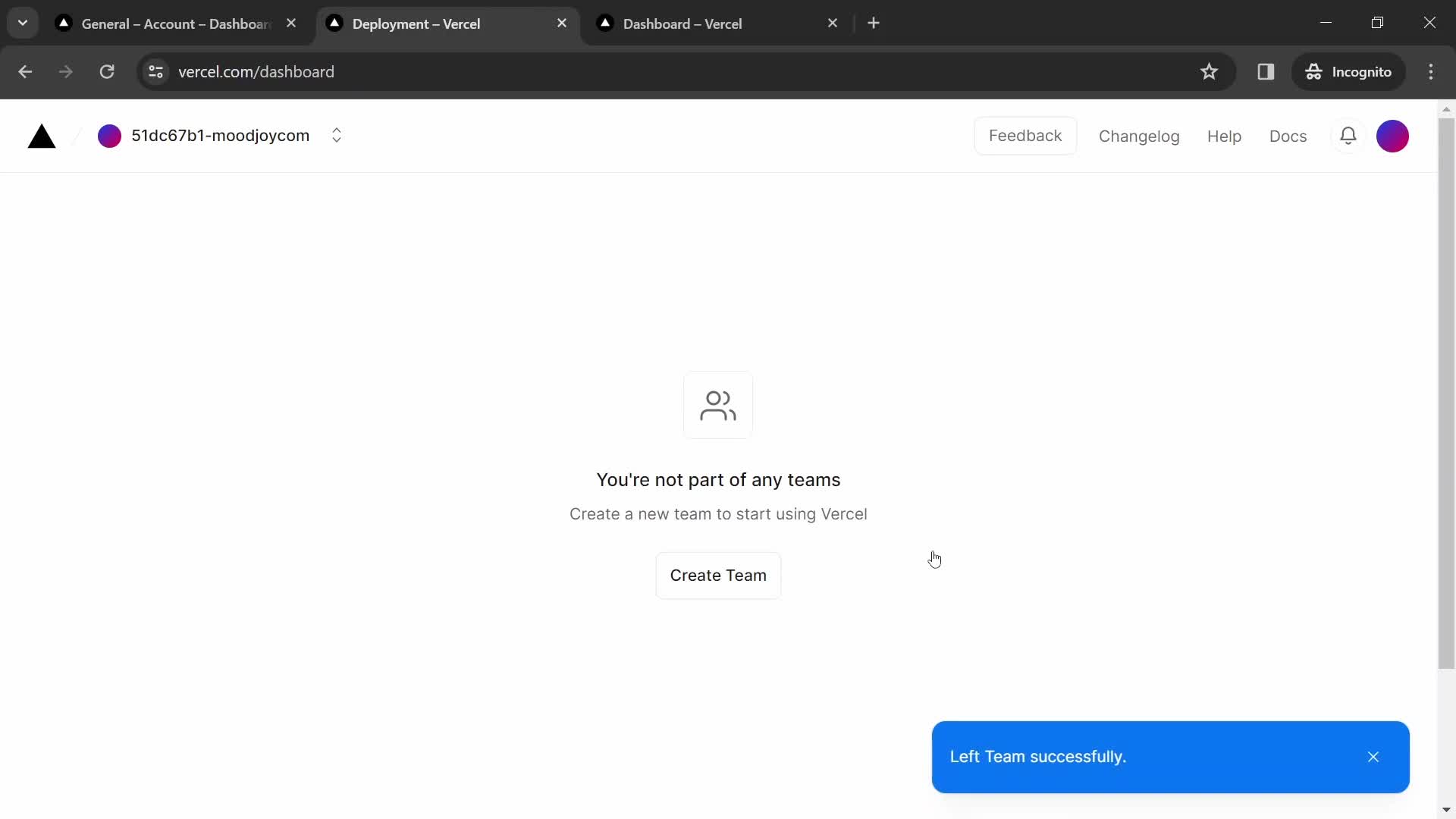Expand the browser vertical three-dot menu
Viewport: 1456px width, 819px height.
pos(1430,71)
